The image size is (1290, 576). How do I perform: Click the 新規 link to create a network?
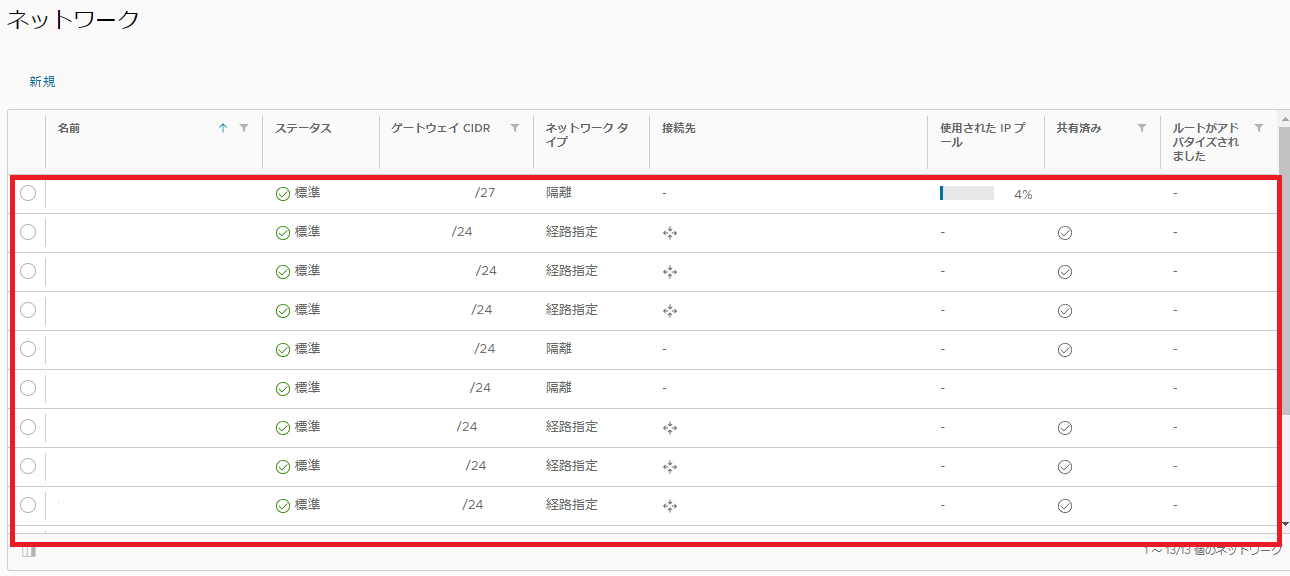(x=42, y=82)
